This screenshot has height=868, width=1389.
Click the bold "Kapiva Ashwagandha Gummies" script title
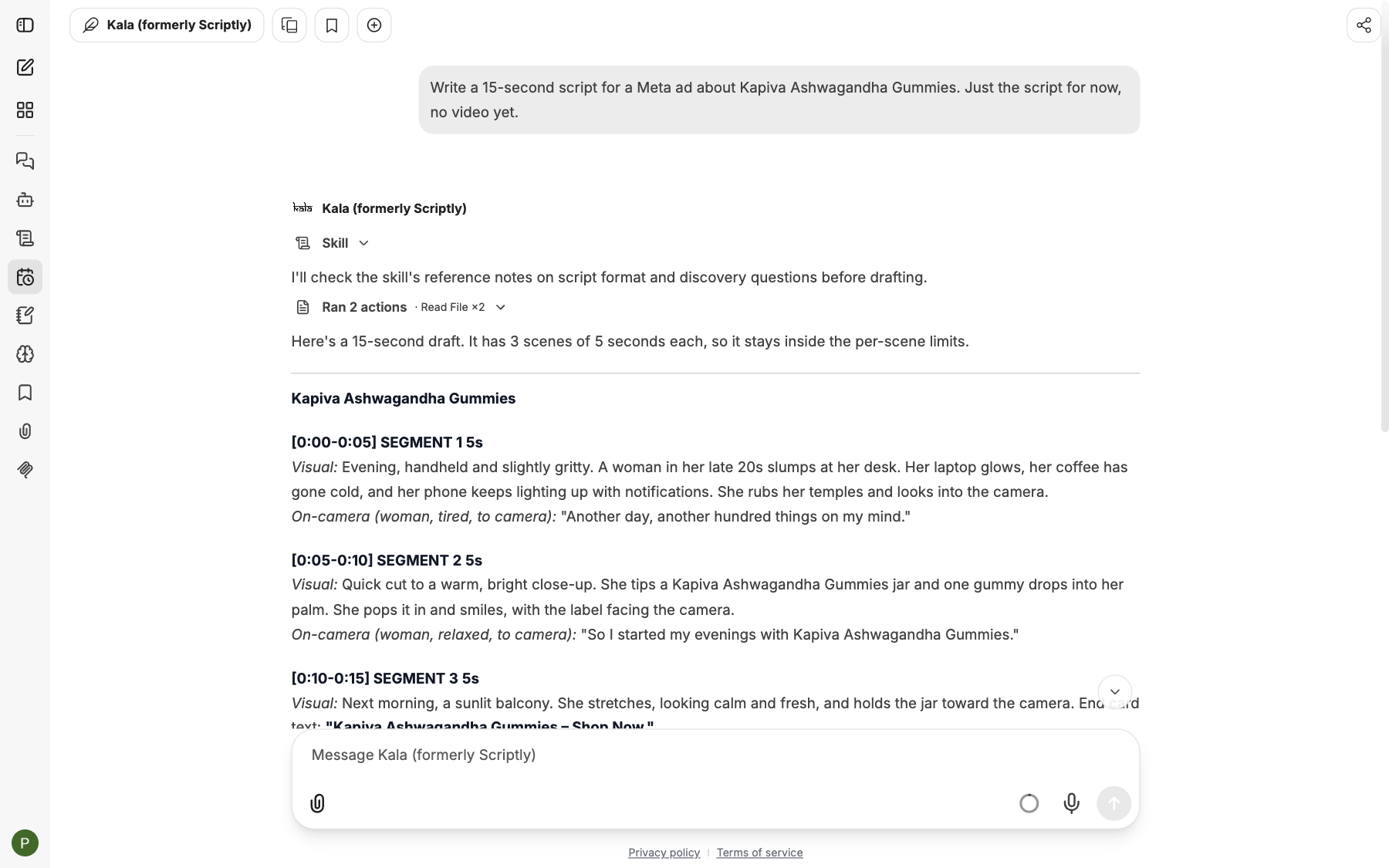[403, 399]
